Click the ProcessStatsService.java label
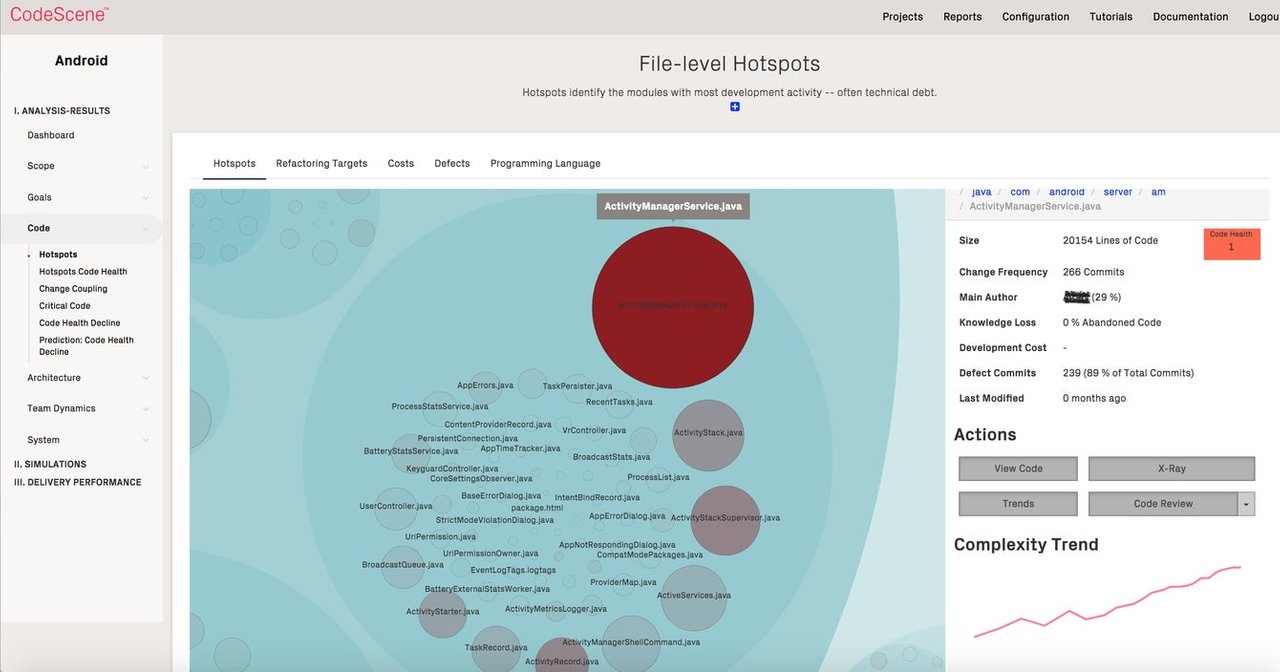Image resolution: width=1280 pixels, height=672 pixels. (x=440, y=408)
